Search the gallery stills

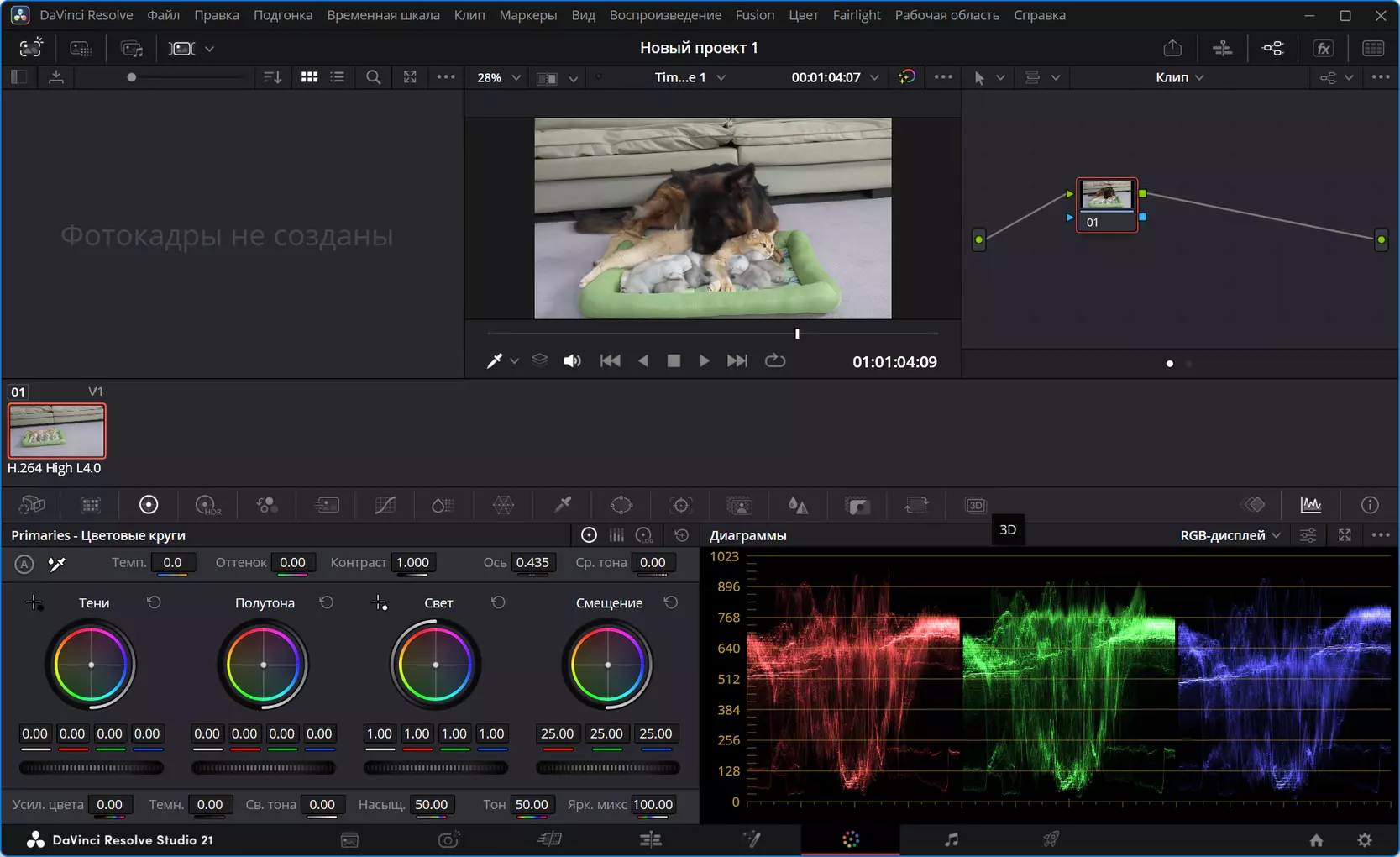click(x=374, y=77)
